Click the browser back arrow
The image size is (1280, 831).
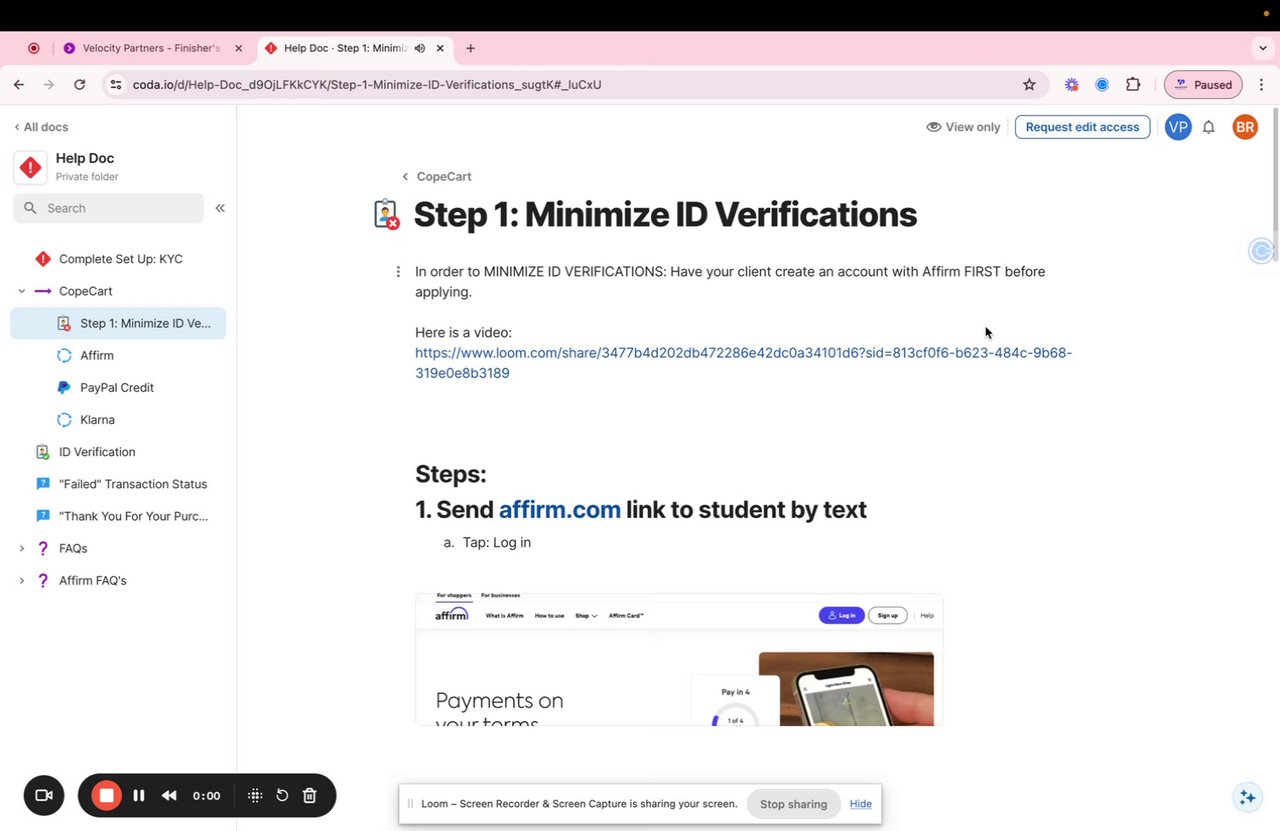click(x=19, y=85)
